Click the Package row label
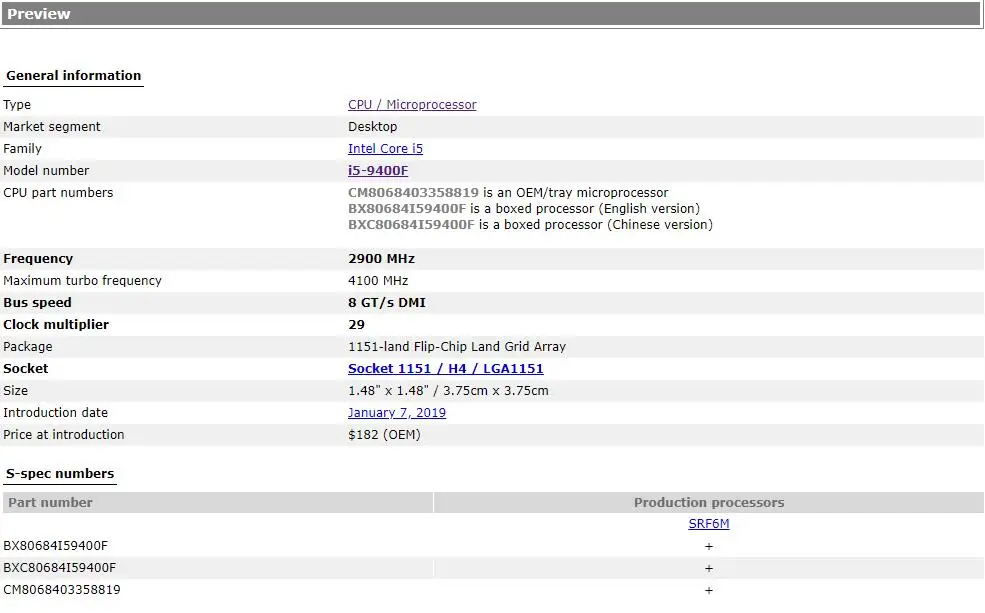 (28, 347)
